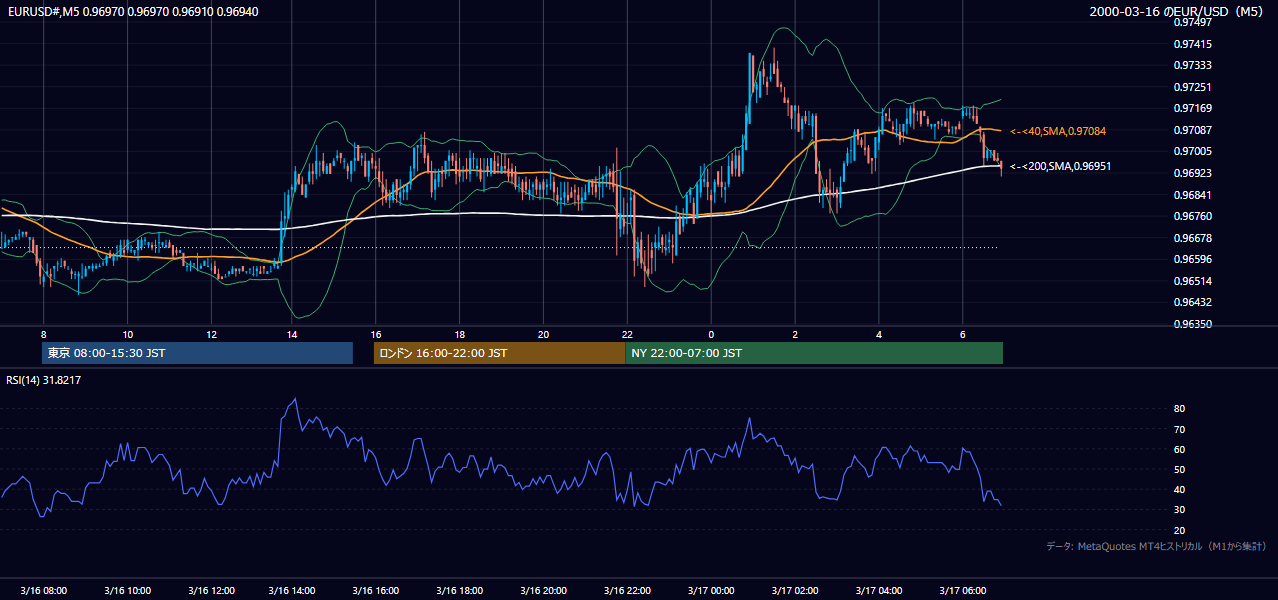The width and height of the screenshot is (1278, 600).
Task: Click the RSI 20 level label
Action: (1179, 530)
